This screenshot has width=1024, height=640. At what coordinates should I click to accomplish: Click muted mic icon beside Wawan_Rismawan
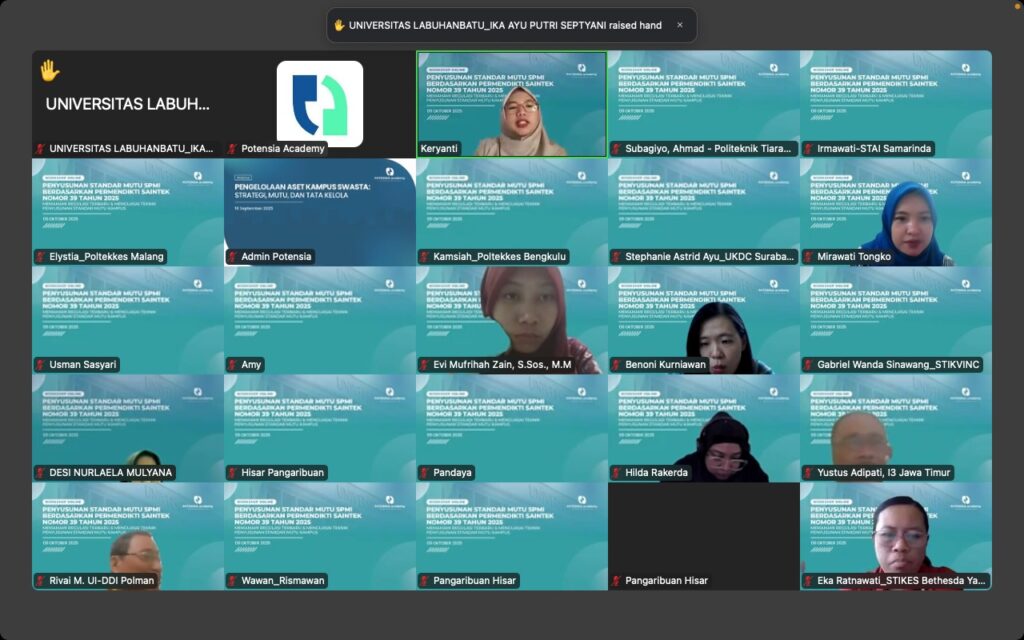pyautogui.click(x=233, y=581)
